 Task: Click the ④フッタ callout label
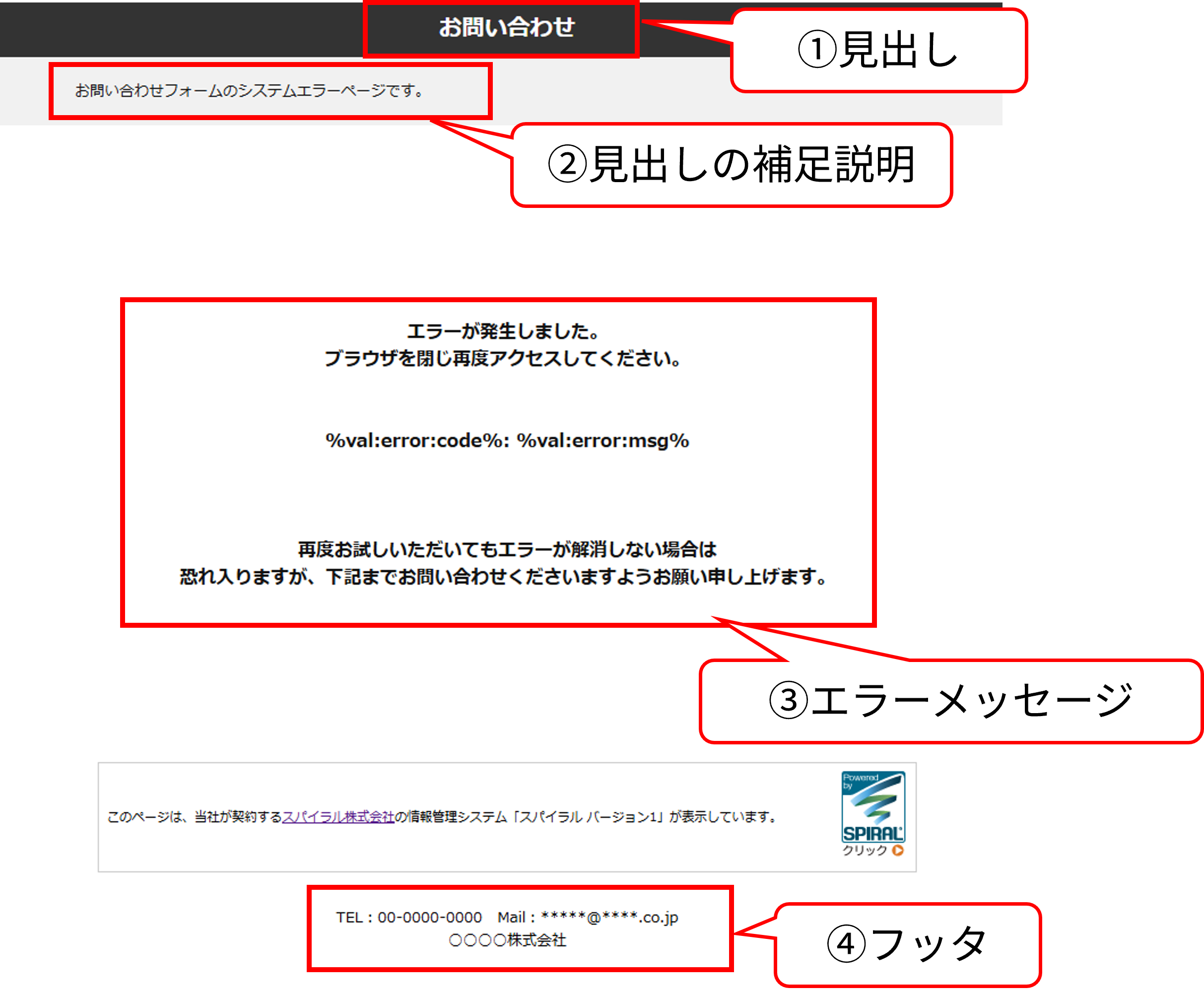(x=907, y=944)
